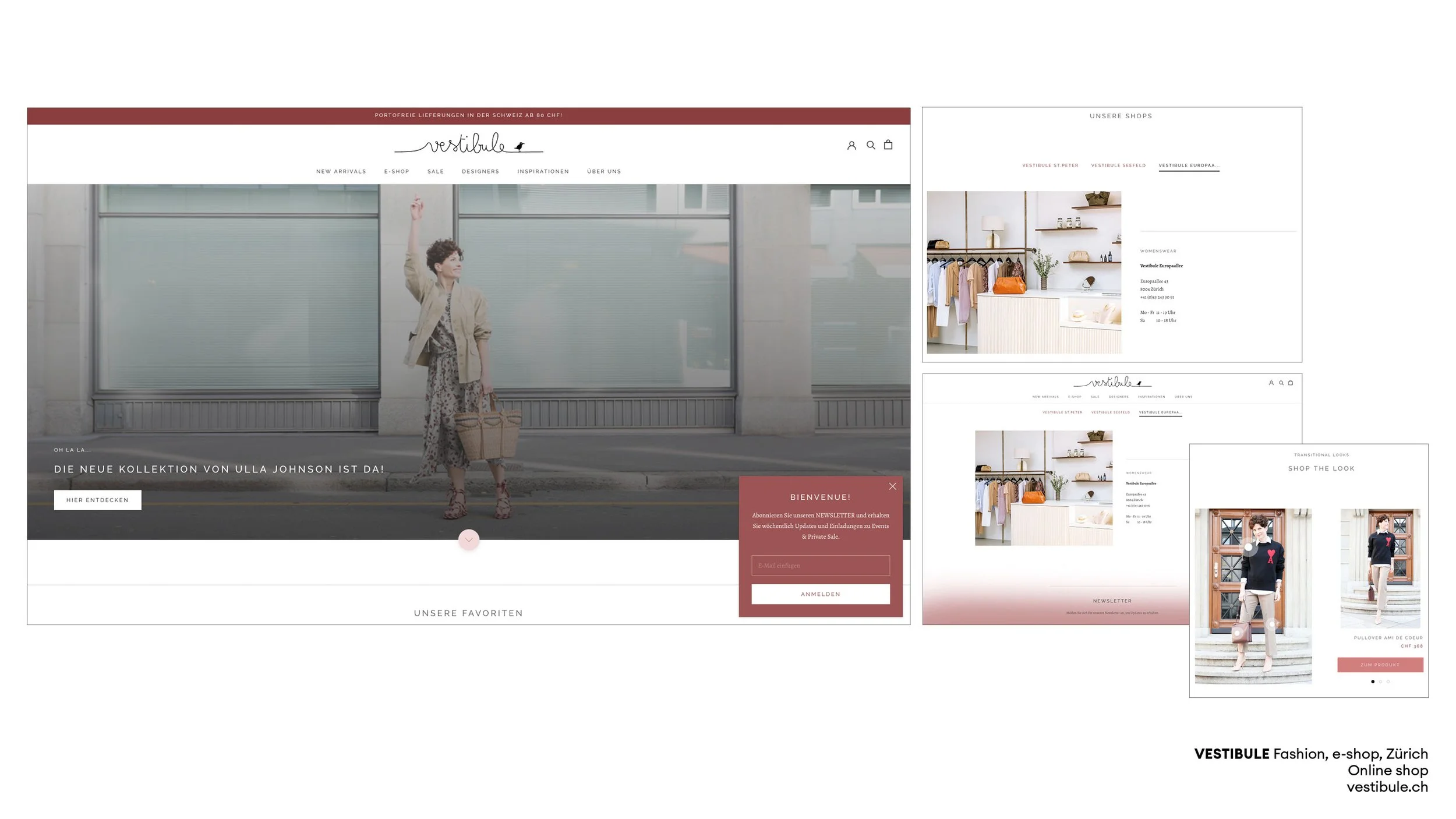Click the search icon in small shop page
Screen dimensions: 1456x819
tap(1281, 383)
